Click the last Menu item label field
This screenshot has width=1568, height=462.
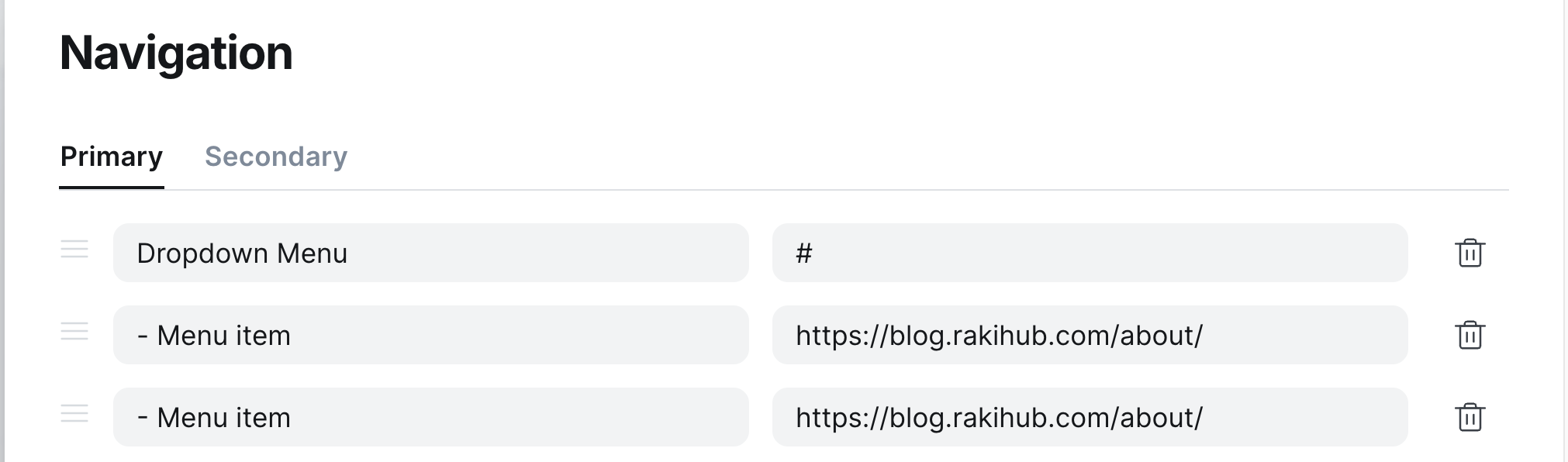[431, 418]
